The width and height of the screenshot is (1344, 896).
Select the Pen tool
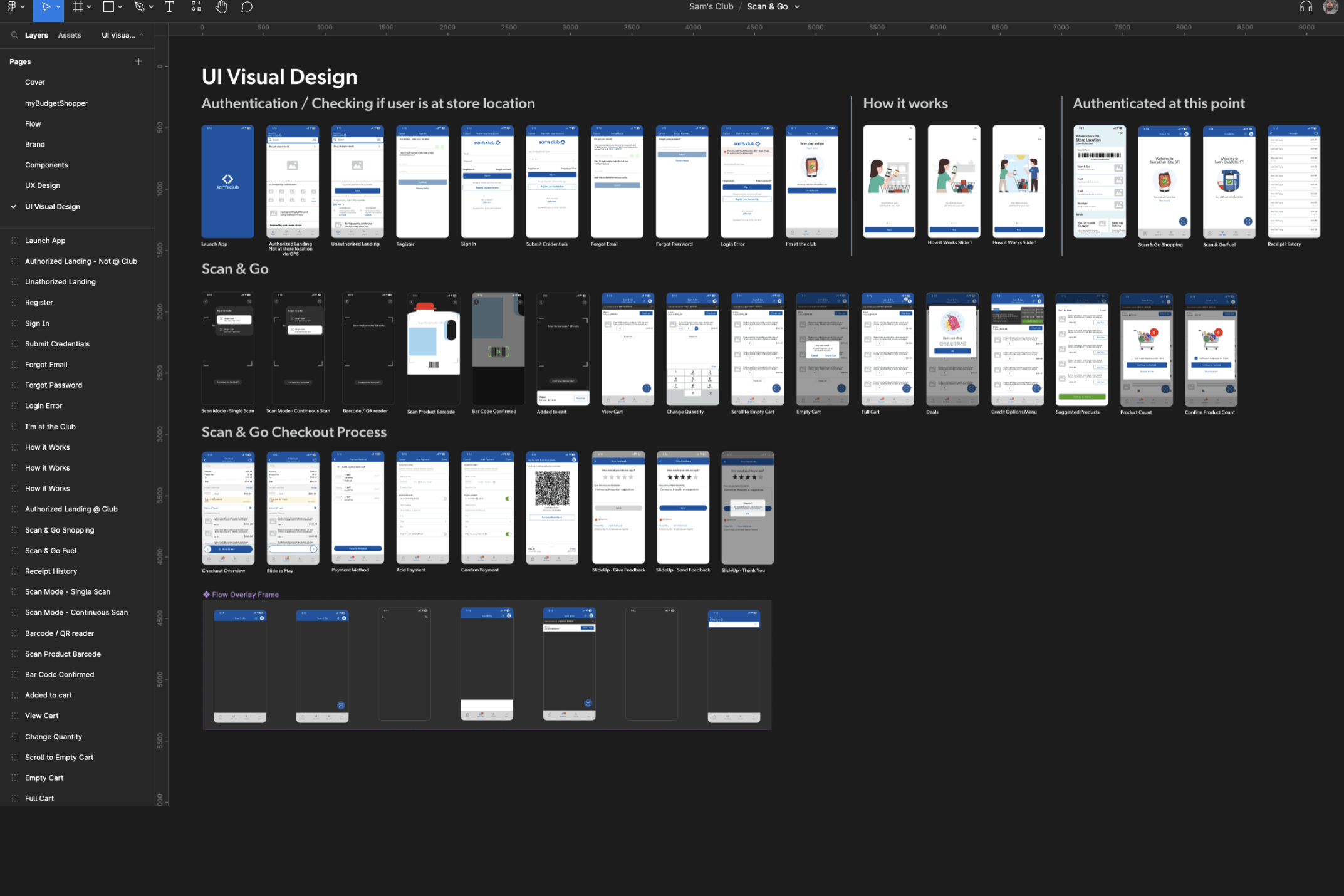[x=139, y=7]
